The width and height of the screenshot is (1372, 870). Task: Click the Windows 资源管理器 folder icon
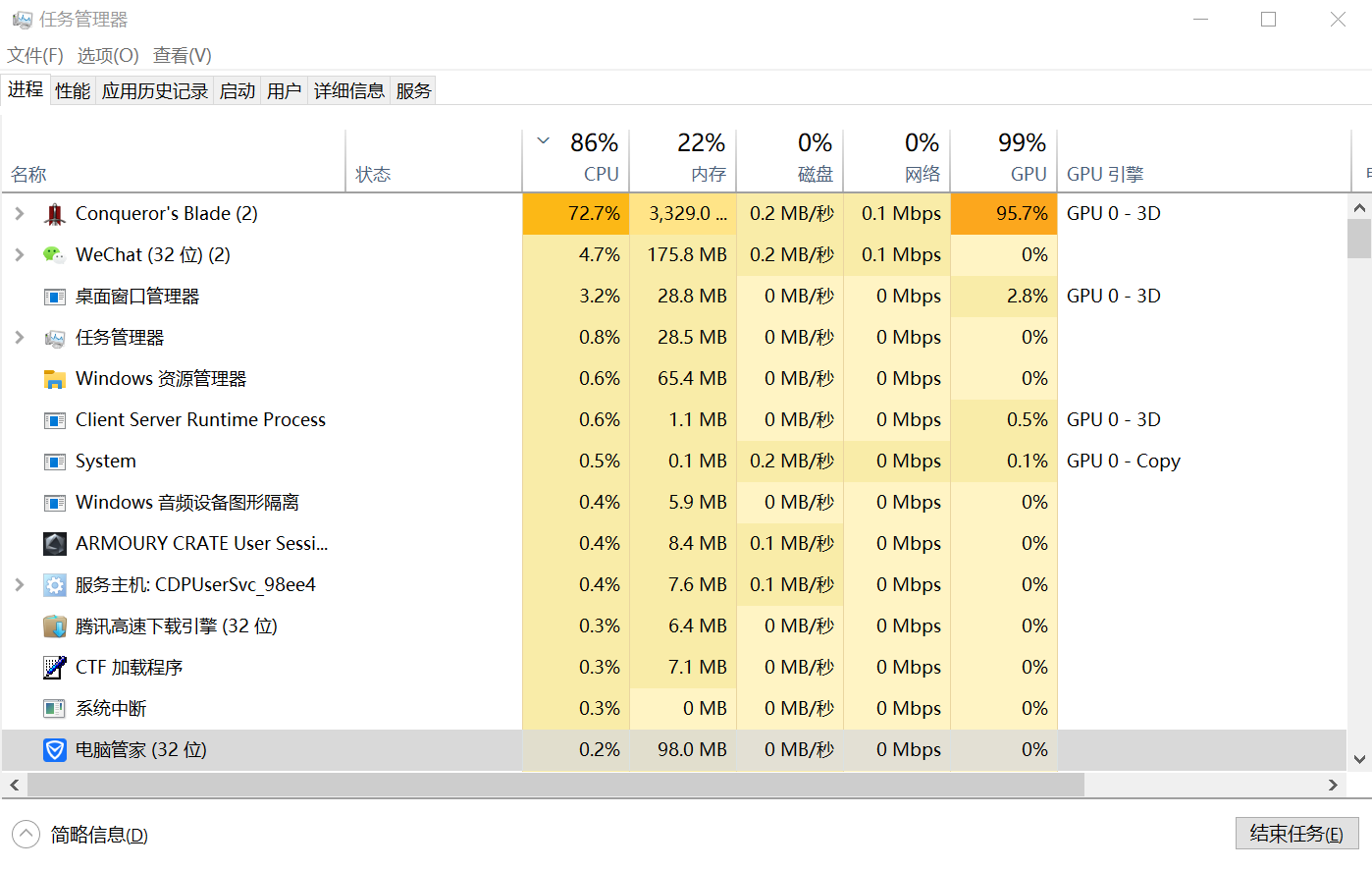tap(55, 379)
